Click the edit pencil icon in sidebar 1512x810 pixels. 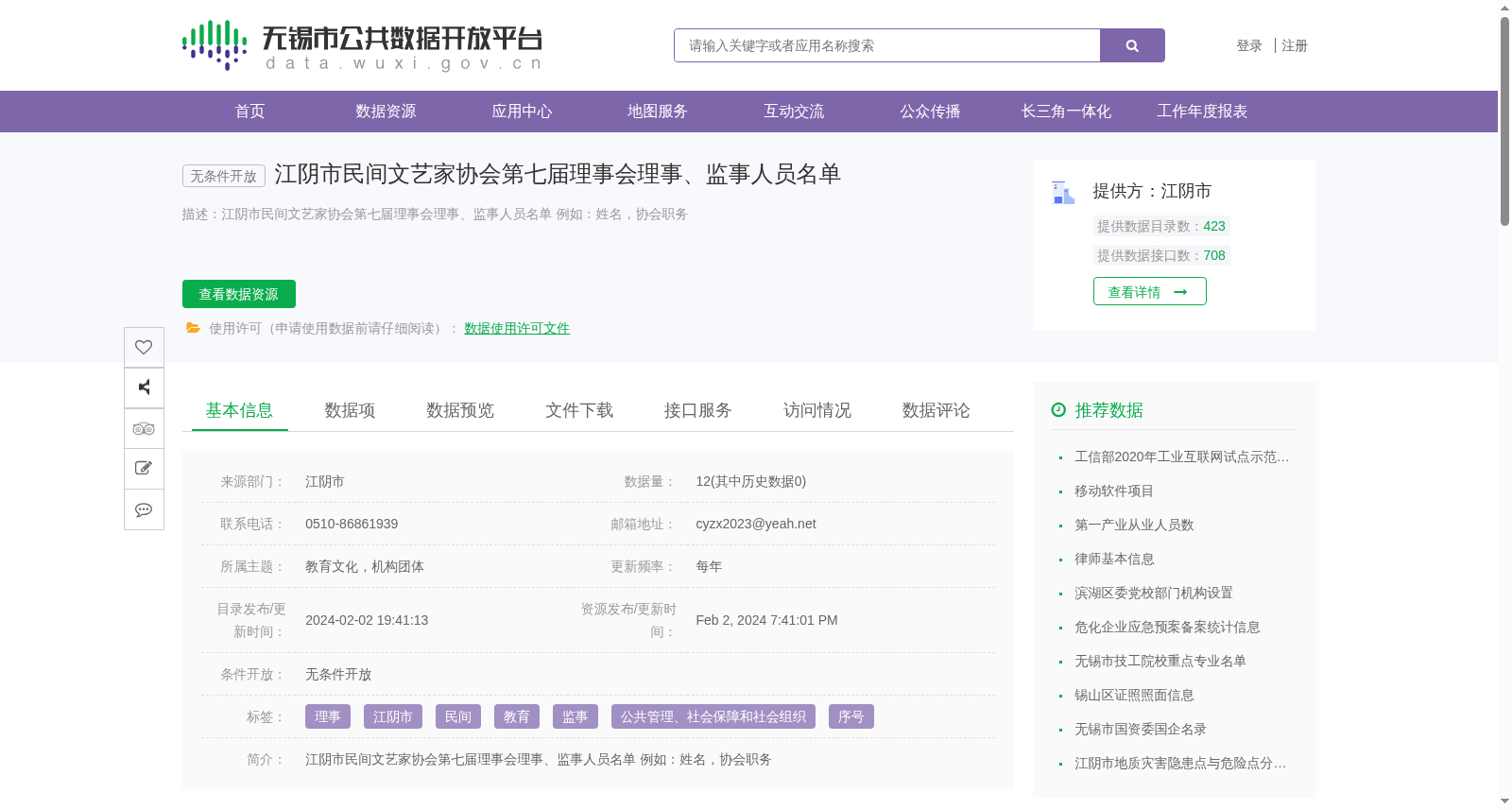click(144, 469)
